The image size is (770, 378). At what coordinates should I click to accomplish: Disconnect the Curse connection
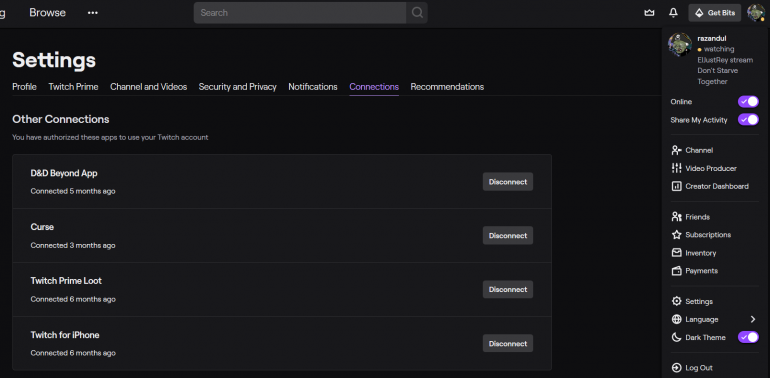tap(508, 236)
